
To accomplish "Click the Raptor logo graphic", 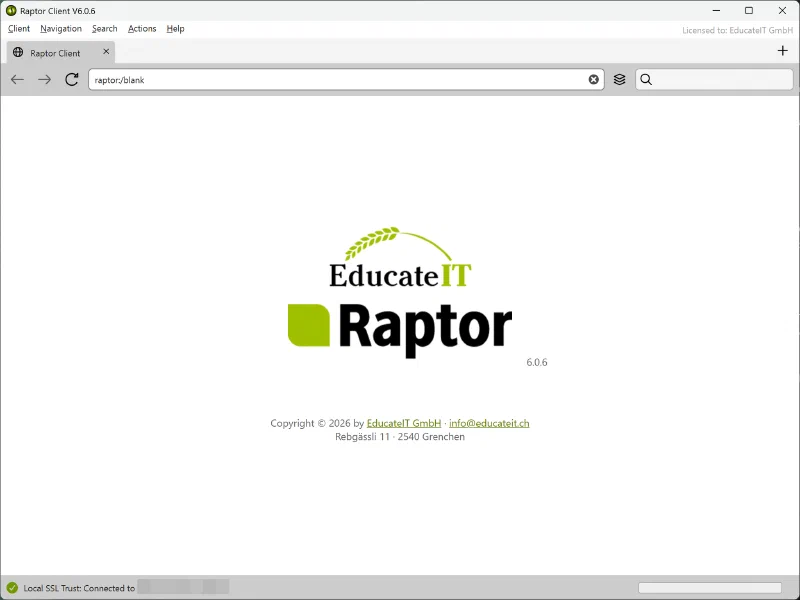I will (400, 330).
